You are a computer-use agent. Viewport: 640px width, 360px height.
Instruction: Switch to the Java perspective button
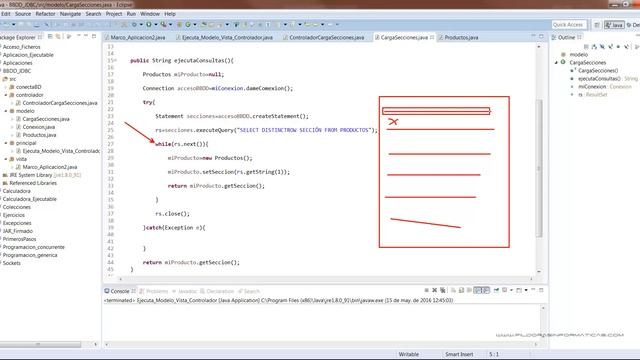(614, 25)
